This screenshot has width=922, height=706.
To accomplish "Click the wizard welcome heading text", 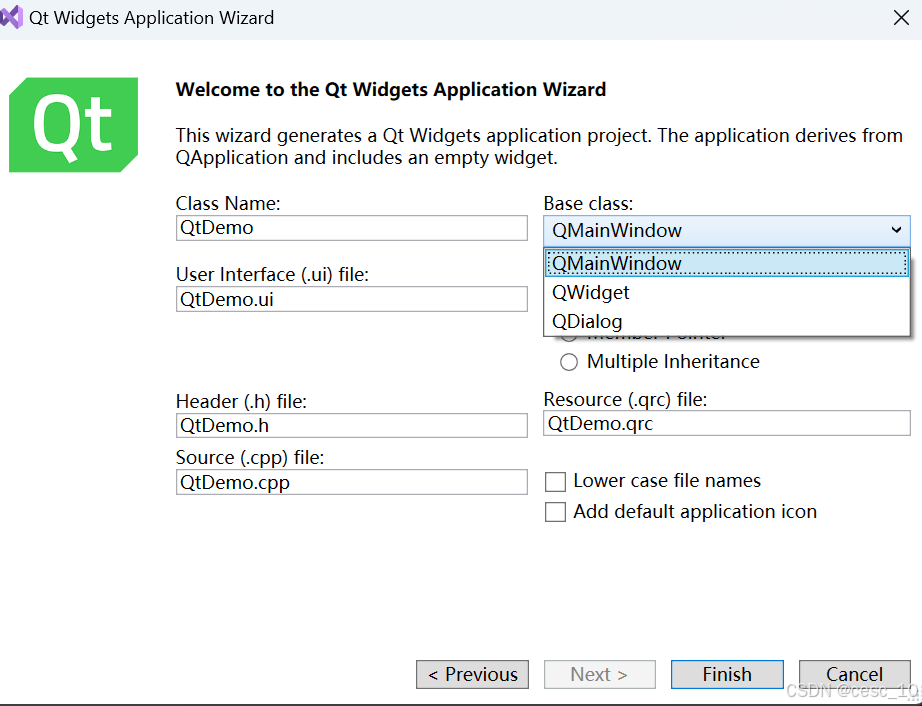I will point(391,89).
